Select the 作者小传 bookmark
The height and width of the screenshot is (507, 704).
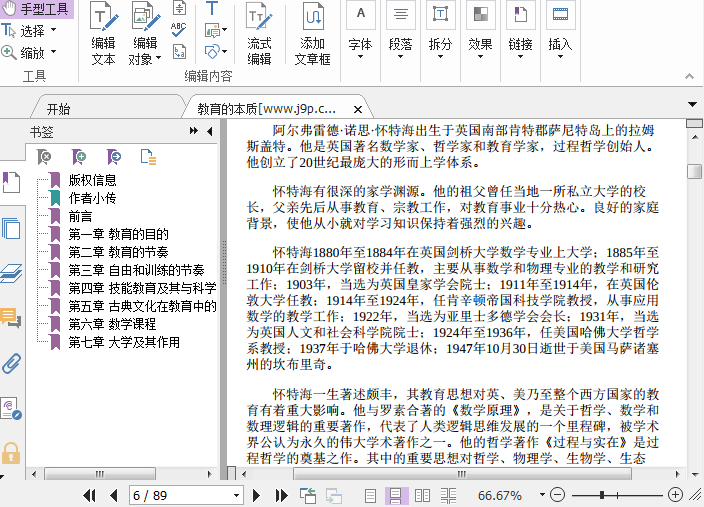pos(92,198)
